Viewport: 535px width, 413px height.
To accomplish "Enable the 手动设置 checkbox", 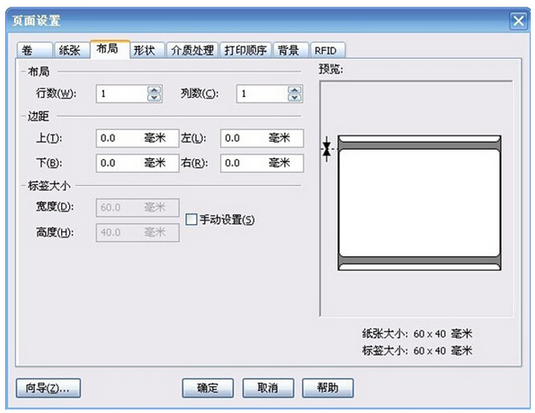I will [191, 219].
